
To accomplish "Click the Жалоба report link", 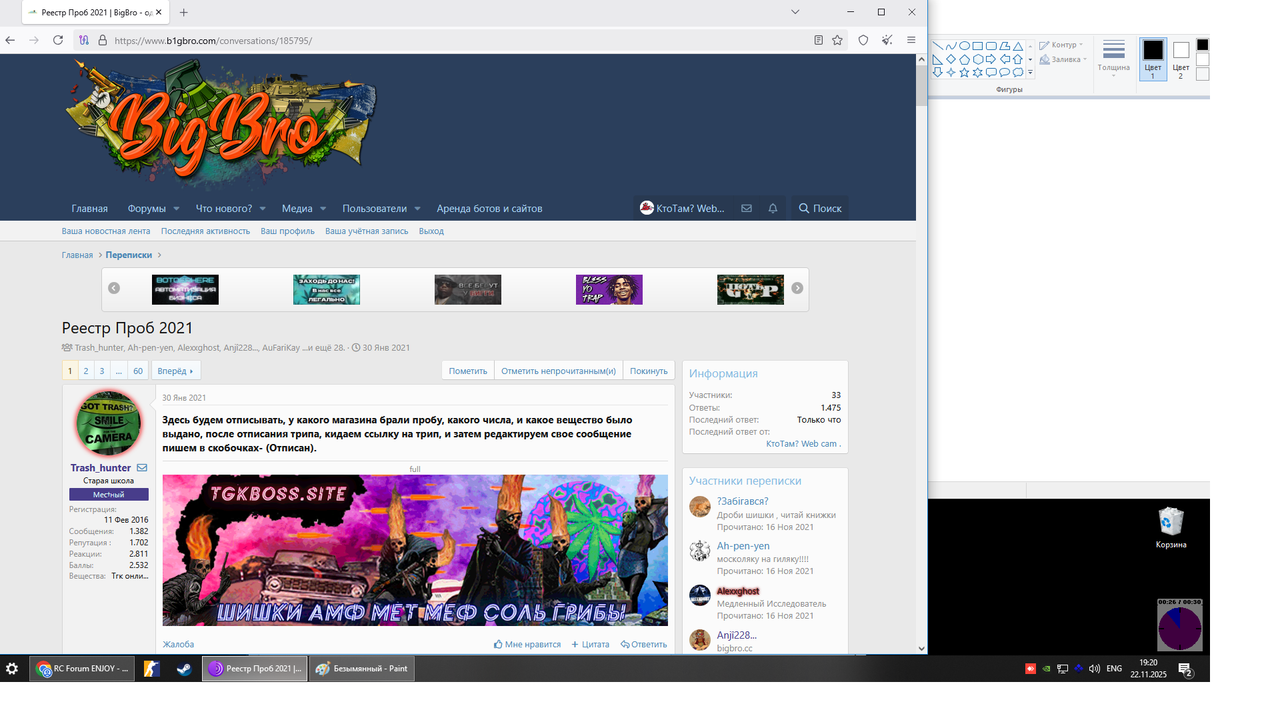I will click(178, 644).
